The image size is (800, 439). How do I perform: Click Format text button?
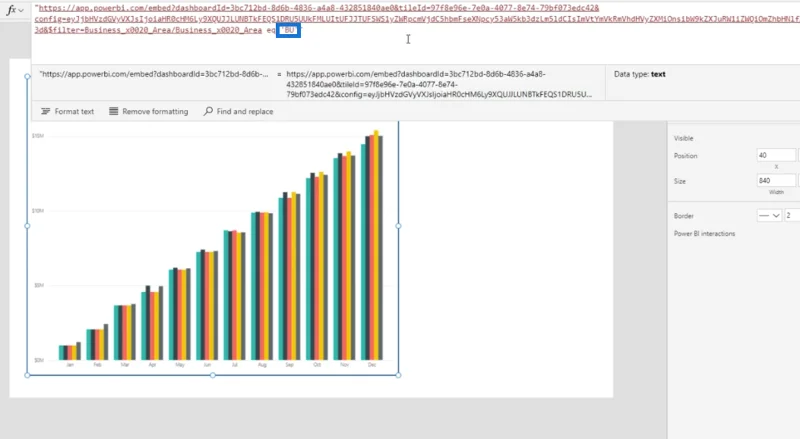click(67, 111)
